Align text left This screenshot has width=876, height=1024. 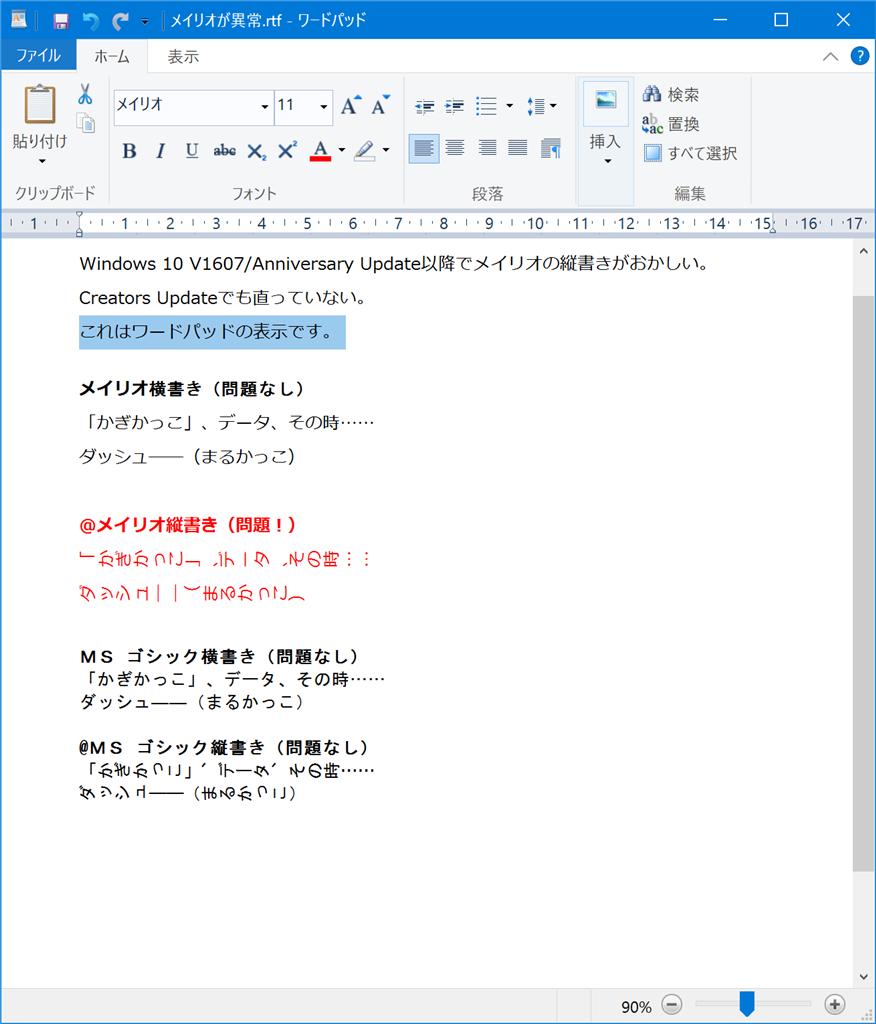424,148
